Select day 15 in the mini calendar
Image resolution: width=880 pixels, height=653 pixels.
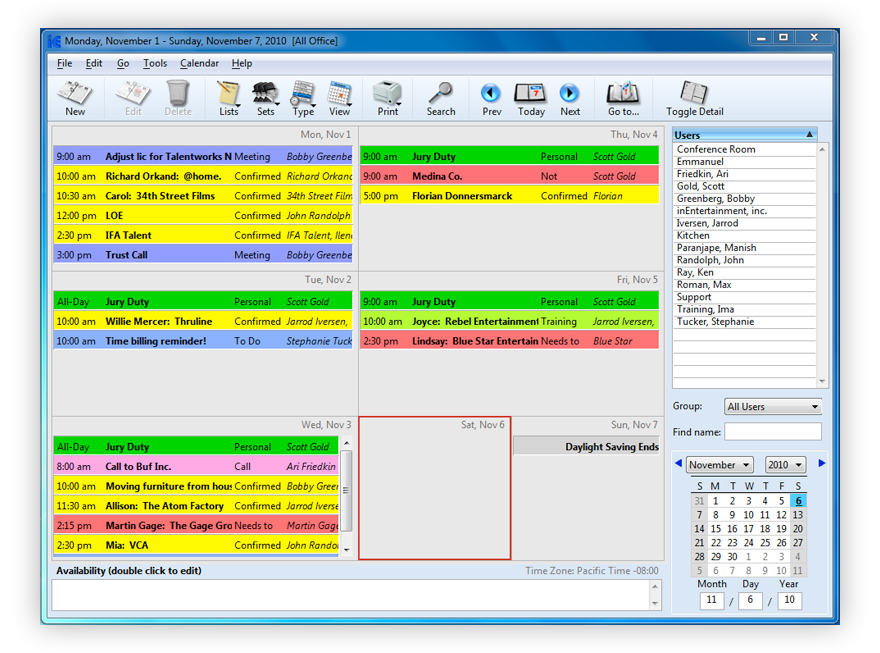tap(716, 528)
